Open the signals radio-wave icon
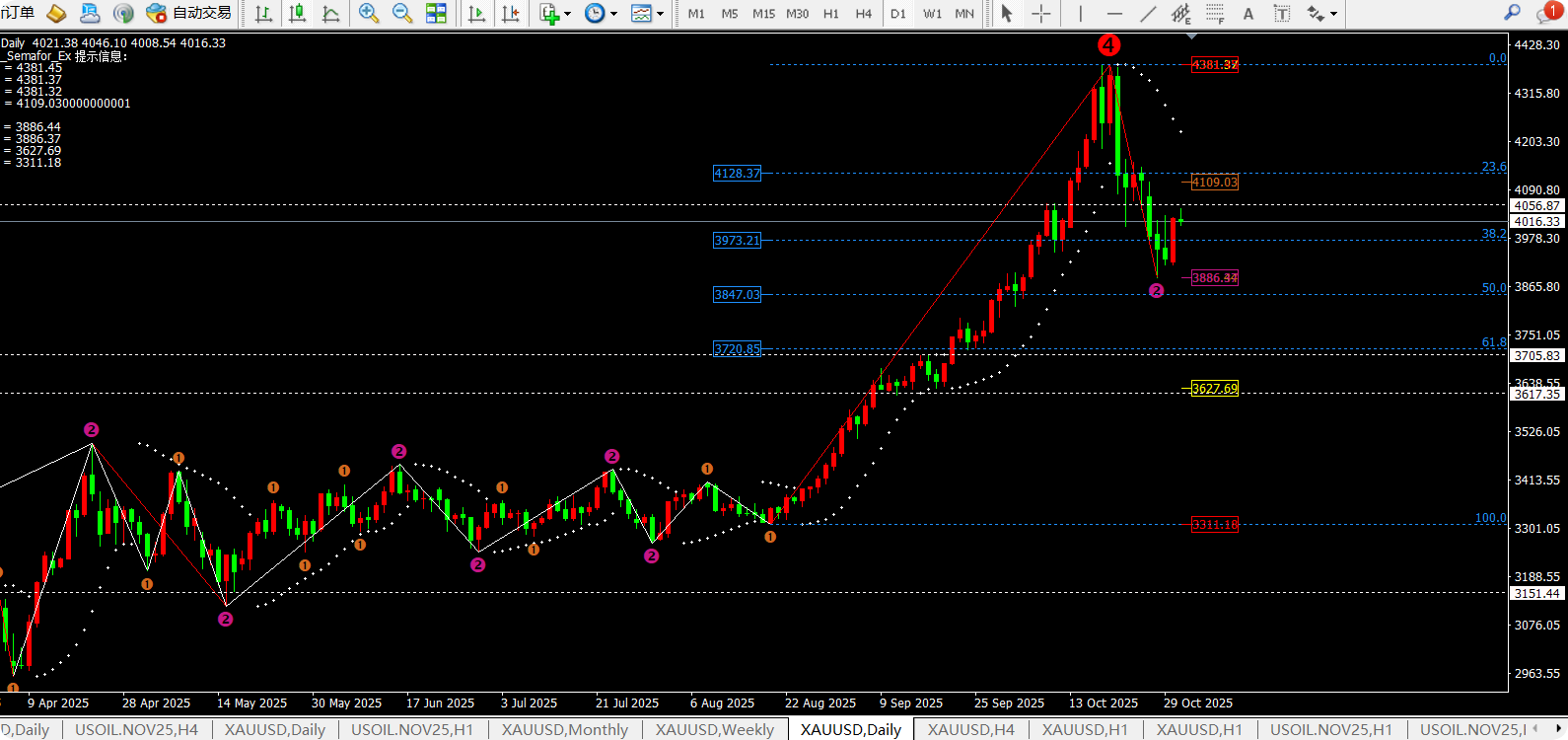Image resolution: width=1568 pixels, height=740 pixels. point(123,13)
